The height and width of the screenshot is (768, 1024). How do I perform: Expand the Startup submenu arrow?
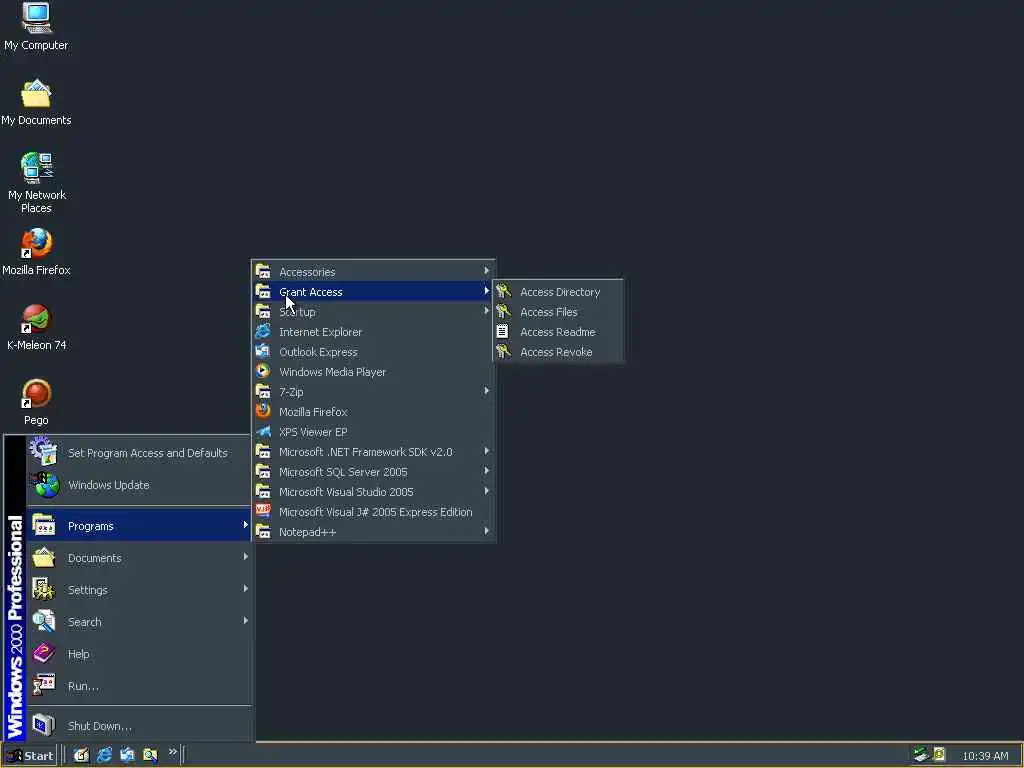point(487,311)
